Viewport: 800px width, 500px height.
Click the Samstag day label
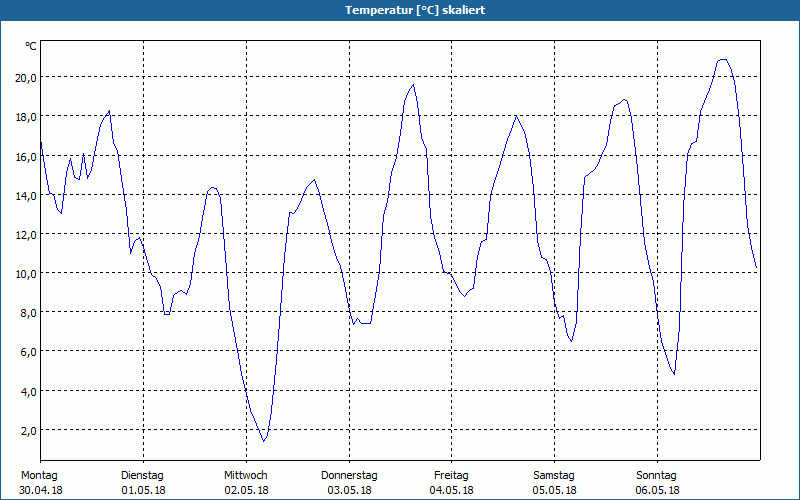click(554, 476)
